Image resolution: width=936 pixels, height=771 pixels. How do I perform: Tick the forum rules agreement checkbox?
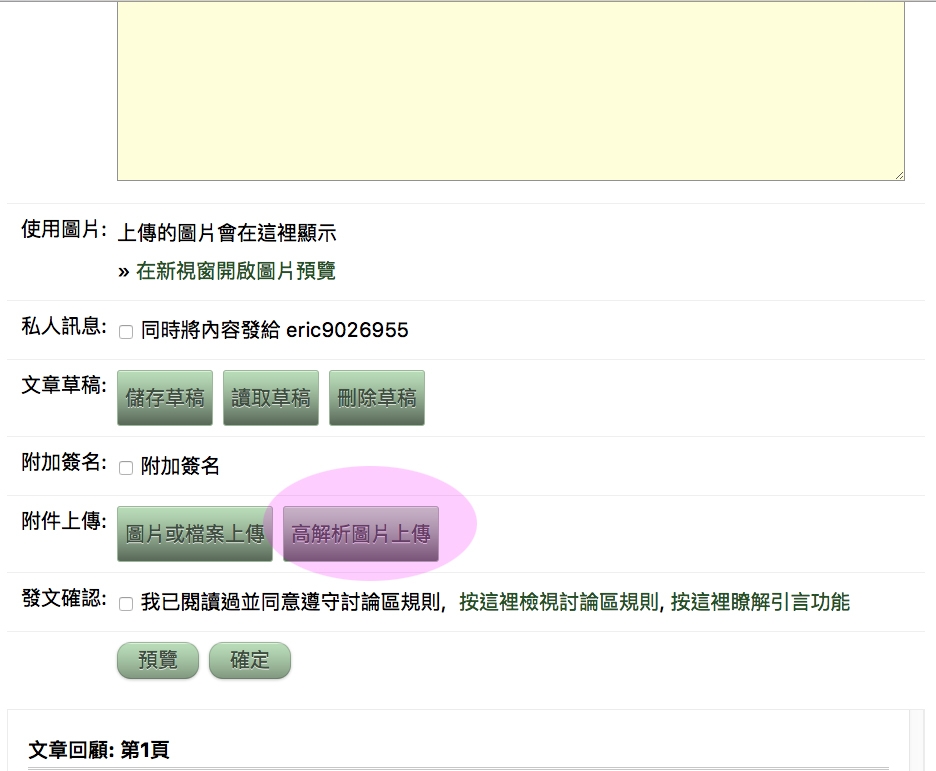coord(126,604)
